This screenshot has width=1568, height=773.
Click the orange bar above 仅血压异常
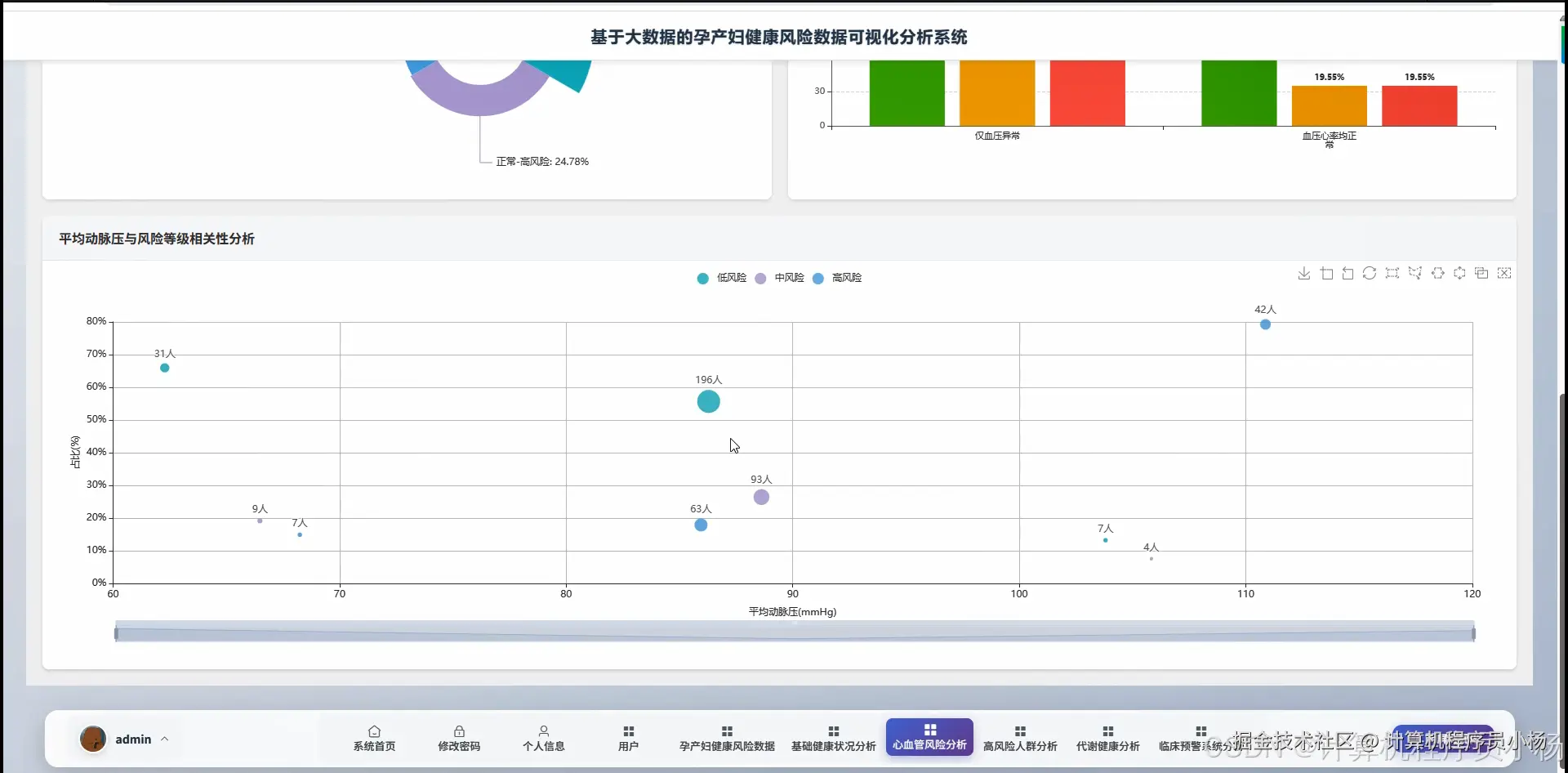[997, 92]
